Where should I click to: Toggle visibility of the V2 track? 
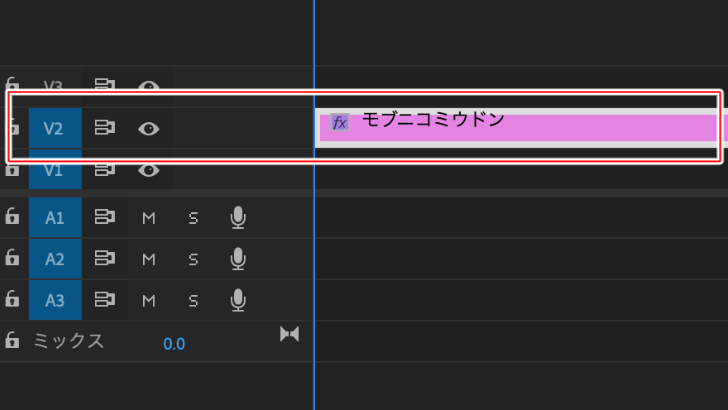149,129
